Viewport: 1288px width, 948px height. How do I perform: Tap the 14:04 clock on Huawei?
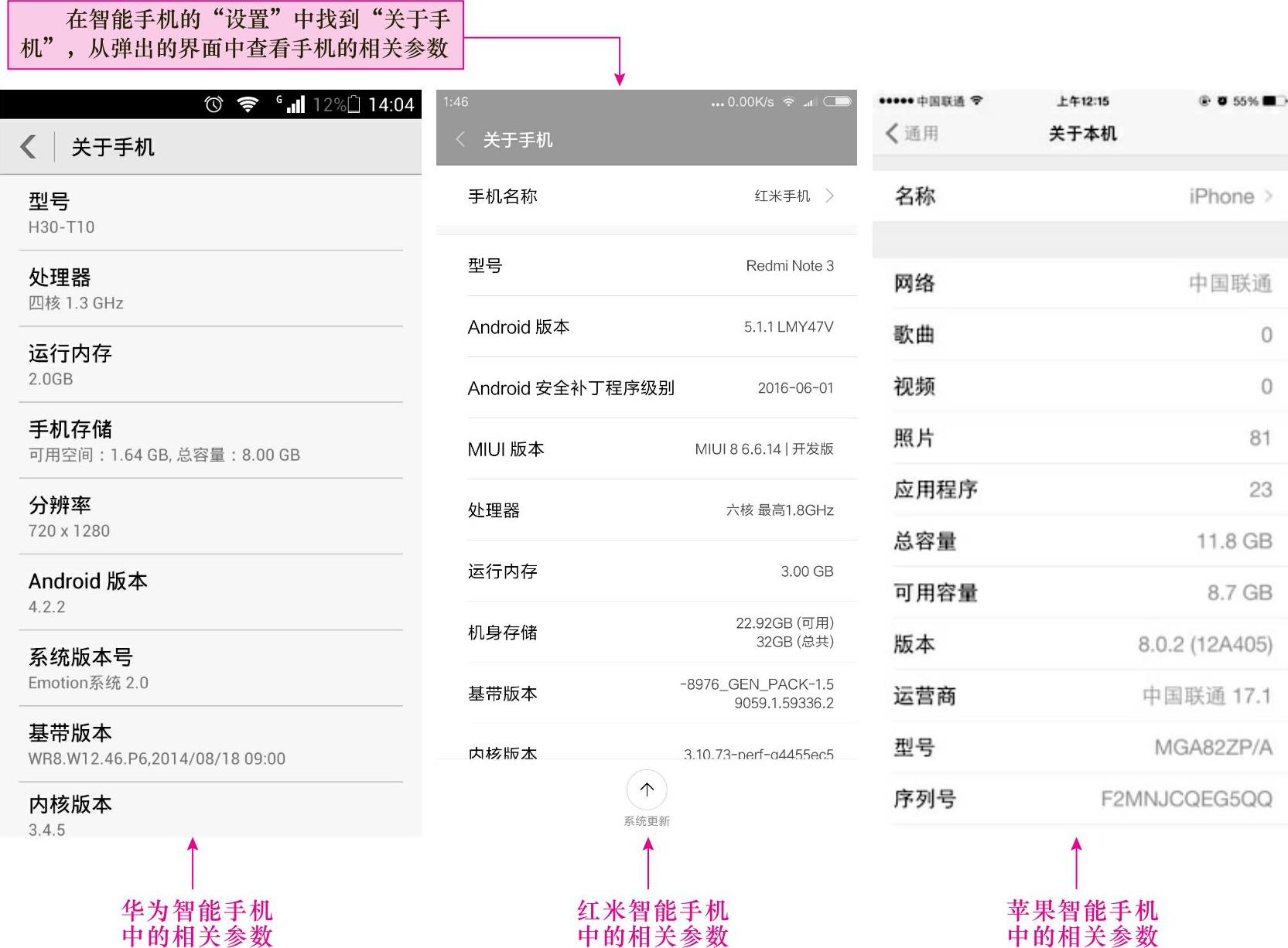pos(391,104)
